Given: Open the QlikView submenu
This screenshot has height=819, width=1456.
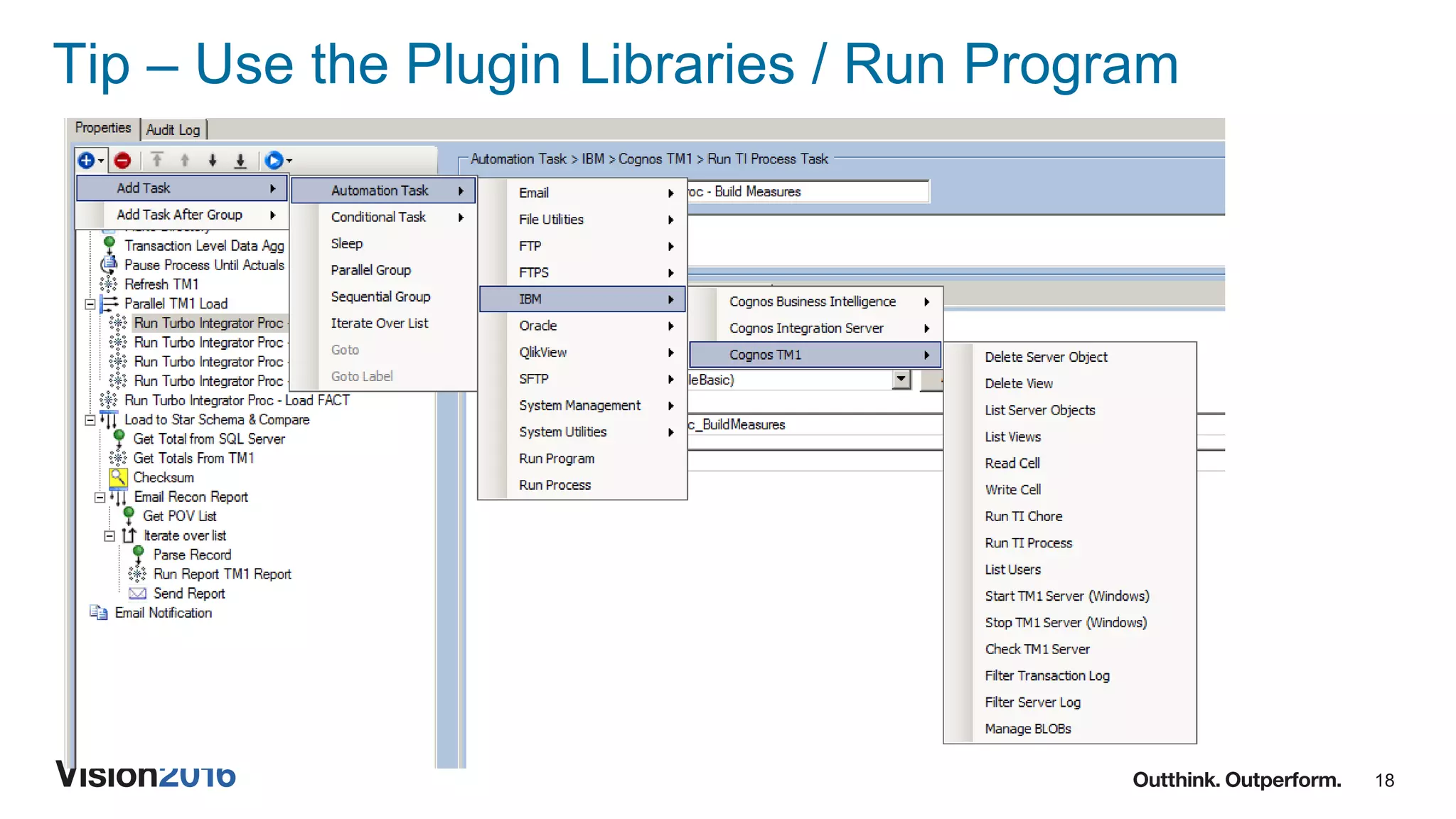Looking at the screenshot, I should coord(582,353).
